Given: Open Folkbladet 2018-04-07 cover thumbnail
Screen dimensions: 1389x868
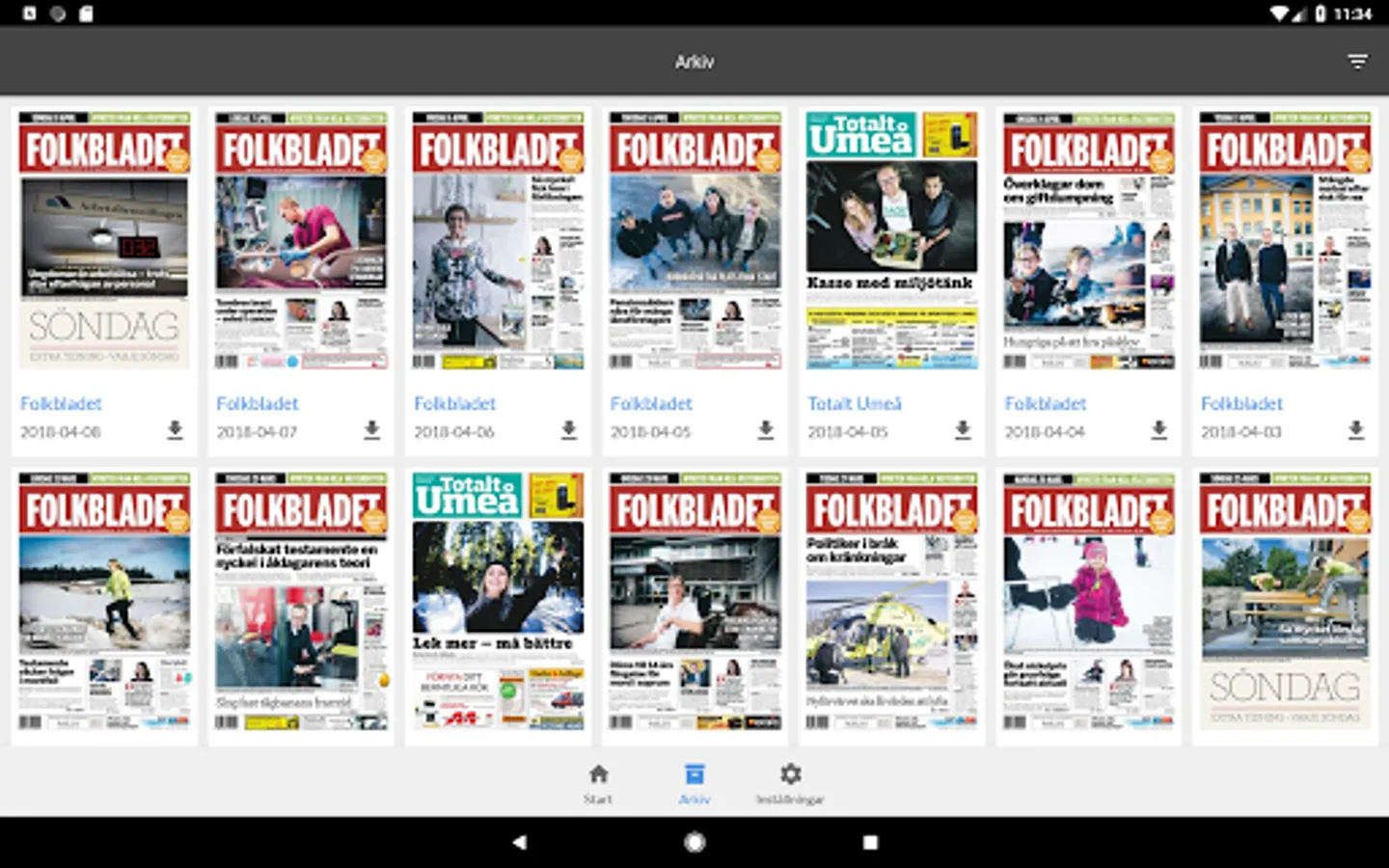Looking at the screenshot, I should pos(301,240).
